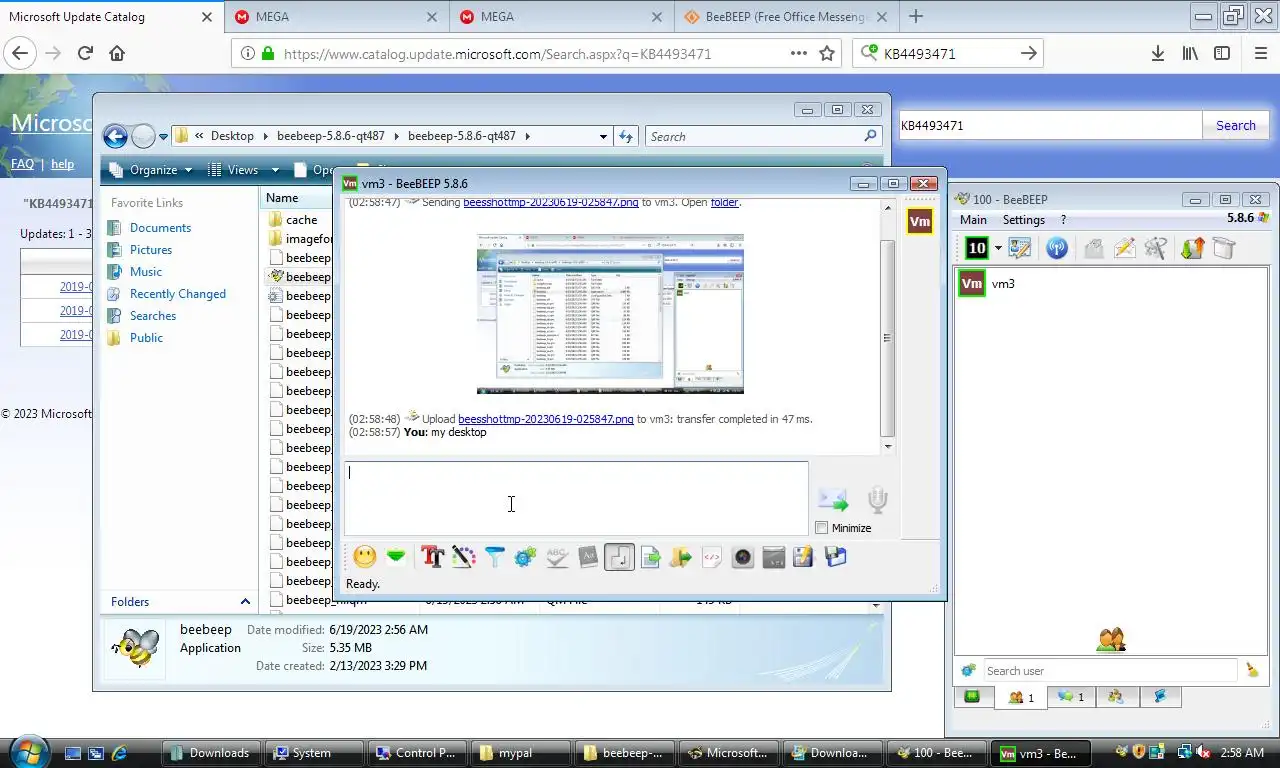Send the message with envelope arrow button
Image resolution: width=1280 pixels, height=768 pixels.
point(832,499)
